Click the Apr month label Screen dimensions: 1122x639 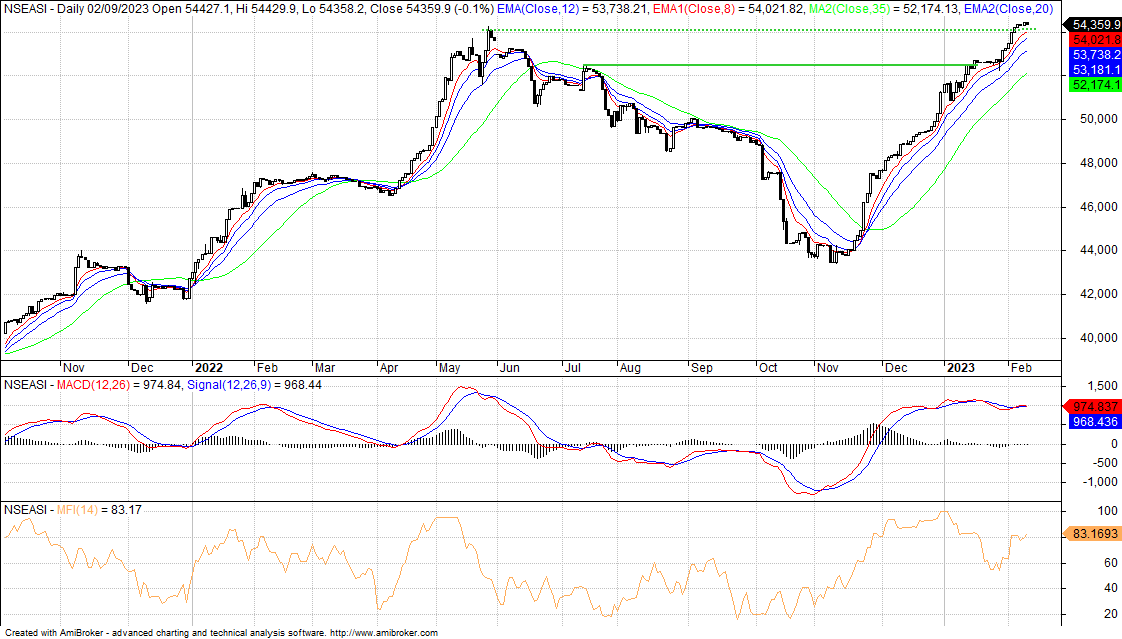coord(389,368)
